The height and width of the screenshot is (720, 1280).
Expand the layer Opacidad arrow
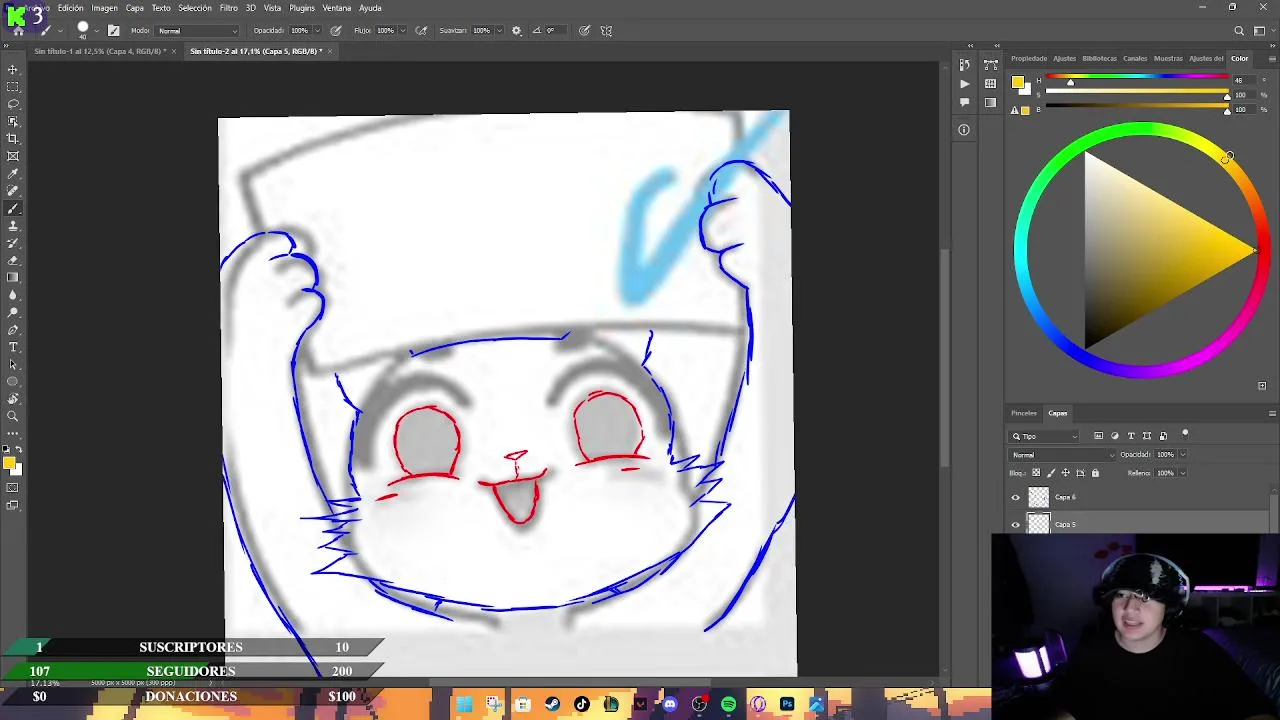coord(1182,455)
